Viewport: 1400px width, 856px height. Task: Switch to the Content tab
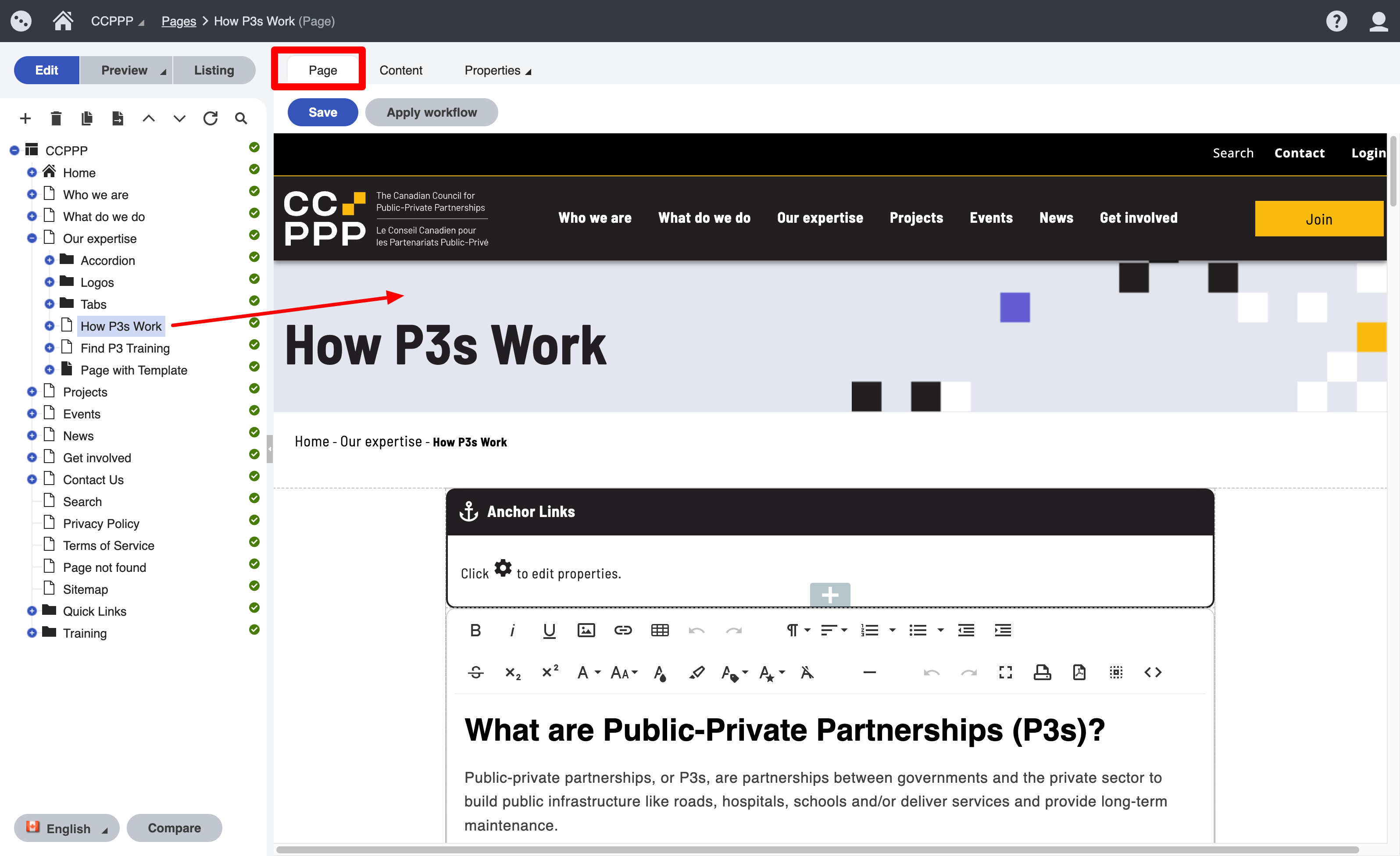(401, 71)
